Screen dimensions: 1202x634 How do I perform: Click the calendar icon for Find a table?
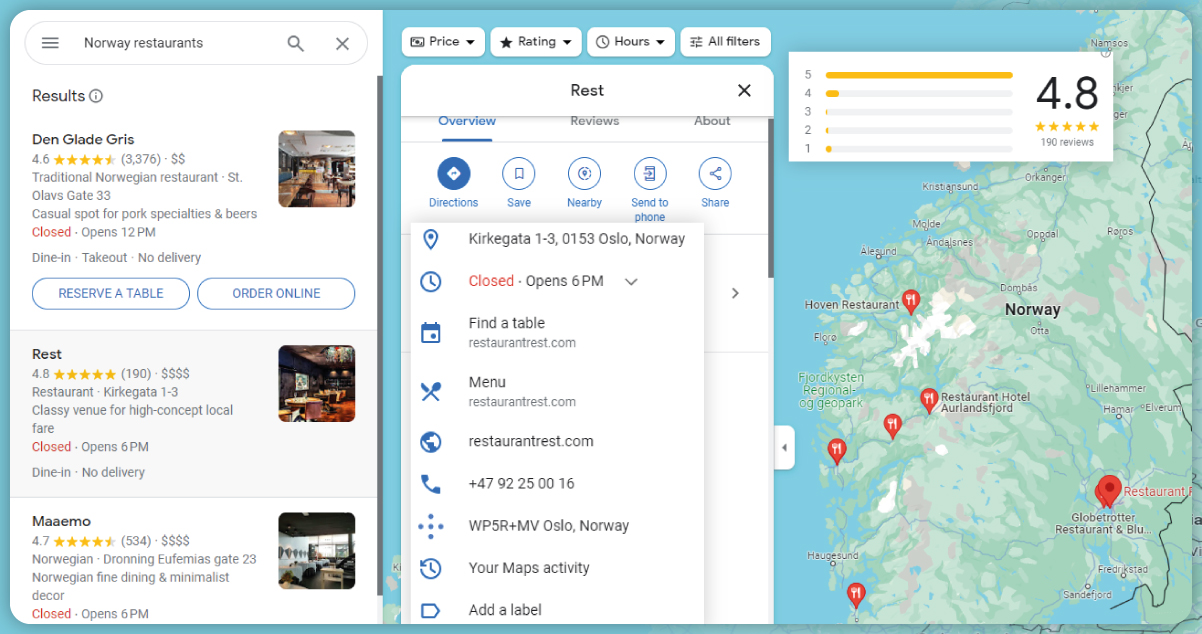430,332
